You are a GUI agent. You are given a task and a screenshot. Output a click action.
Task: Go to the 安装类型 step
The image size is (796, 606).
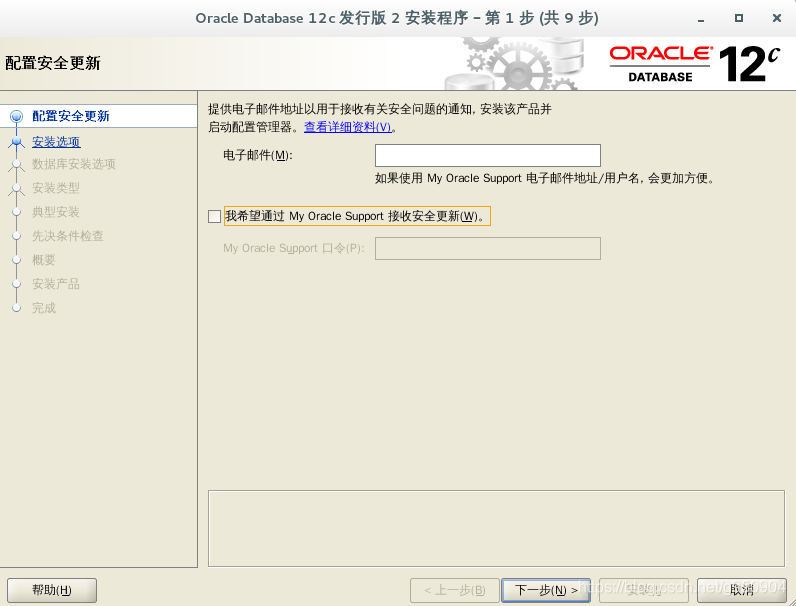pos(56,188)
